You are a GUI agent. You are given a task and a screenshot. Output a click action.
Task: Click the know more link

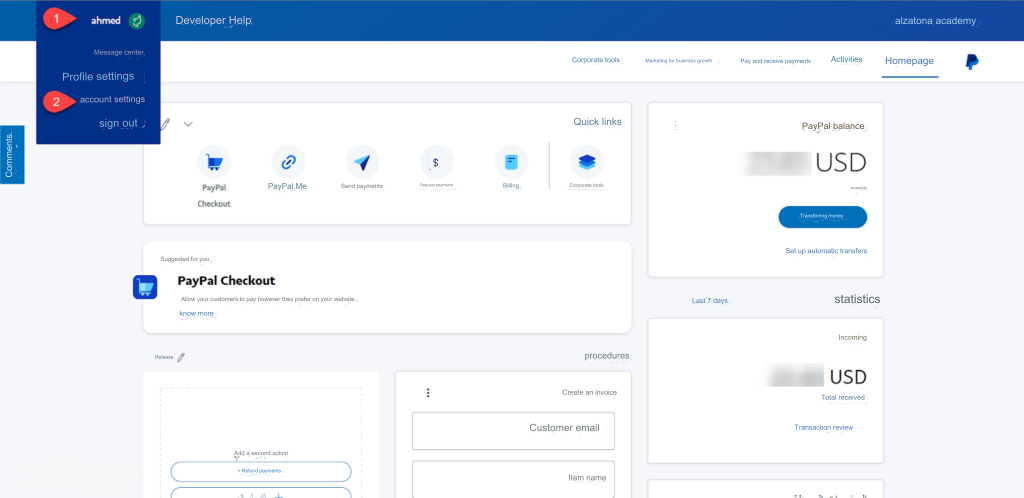pos(197,314)
